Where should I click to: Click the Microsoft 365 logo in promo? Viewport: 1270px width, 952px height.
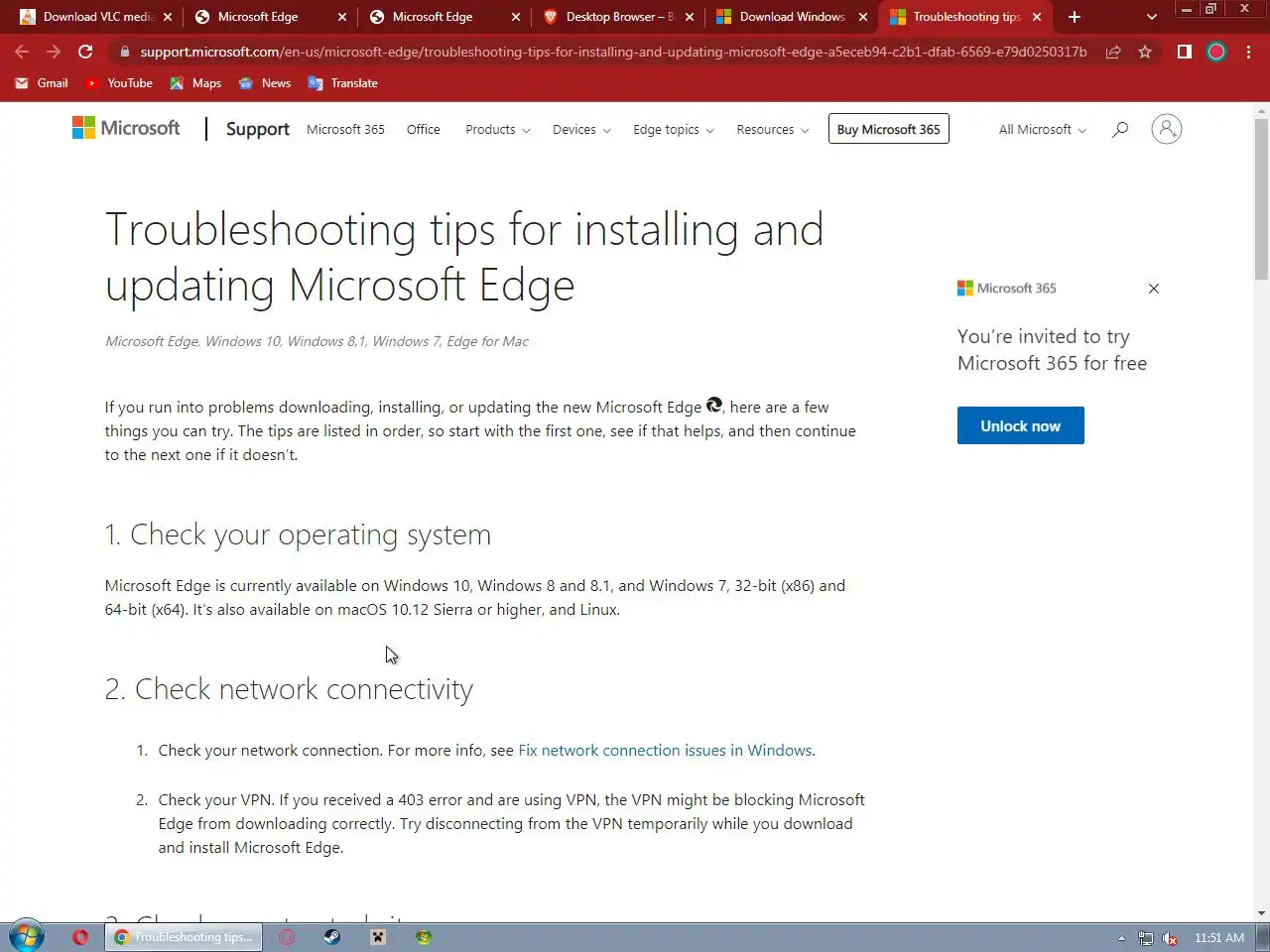point(1007,289)
